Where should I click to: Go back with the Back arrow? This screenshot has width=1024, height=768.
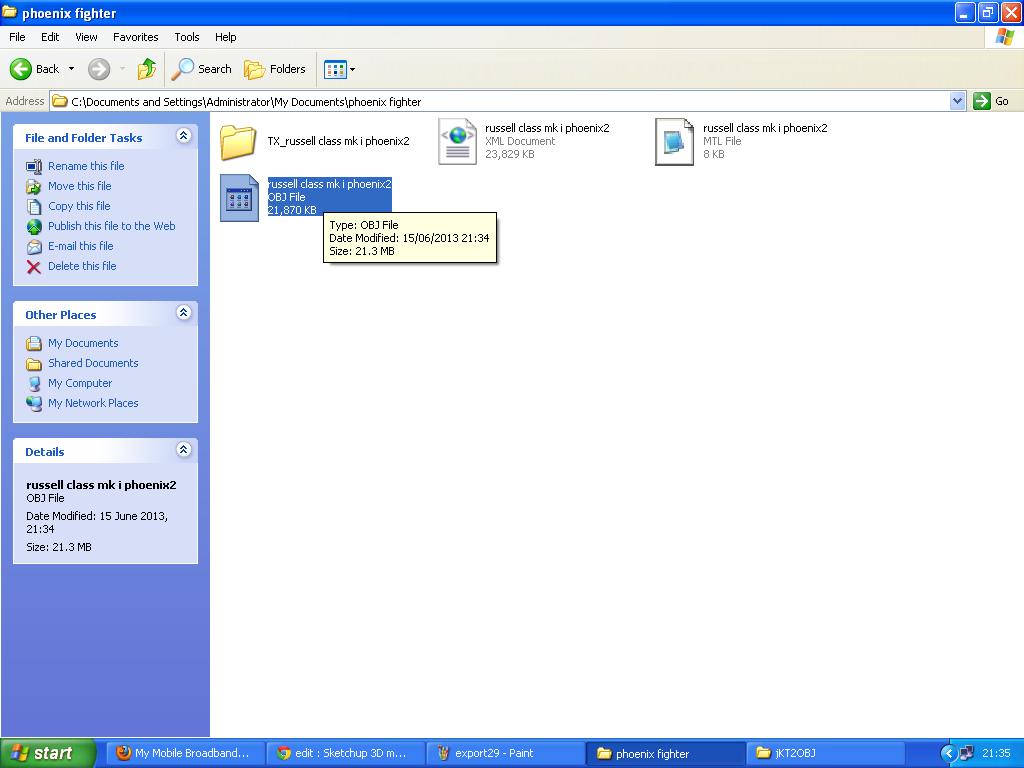coord(34,69)
